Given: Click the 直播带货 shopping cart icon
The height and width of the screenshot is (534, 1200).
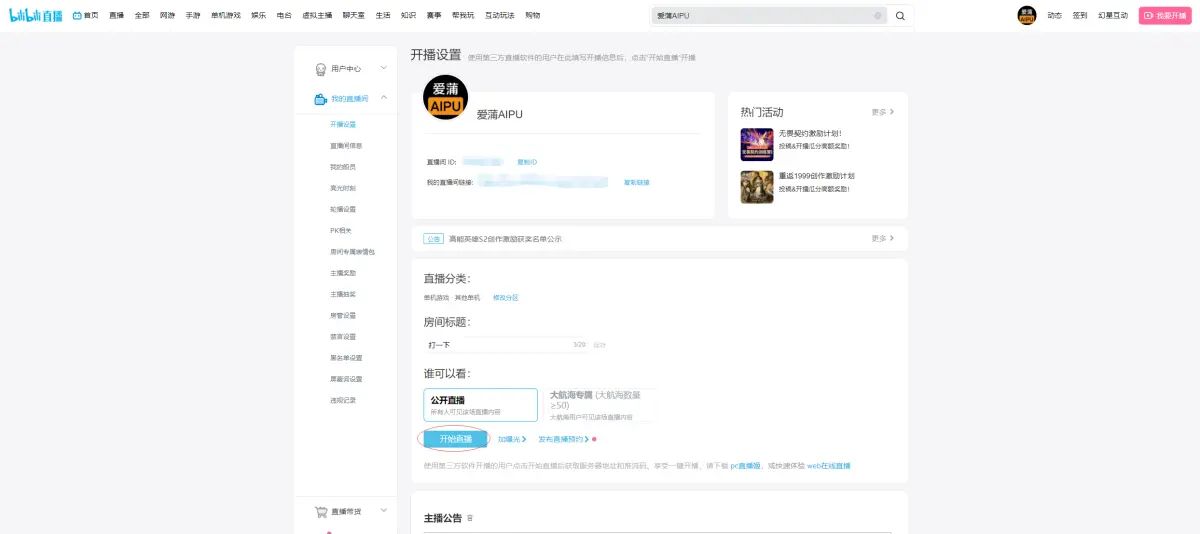Looking at the screenshot, I should coord(321,511).
